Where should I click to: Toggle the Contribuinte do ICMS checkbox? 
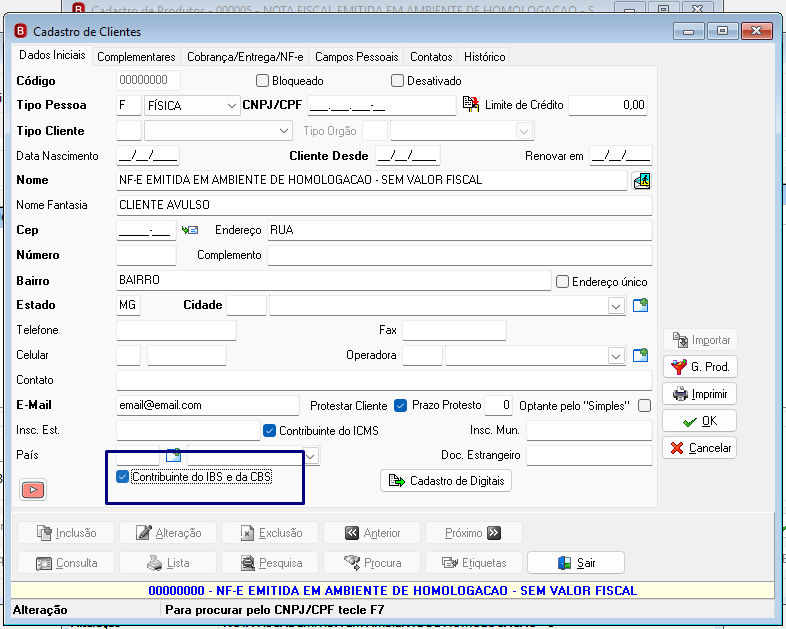click(269, 431)
